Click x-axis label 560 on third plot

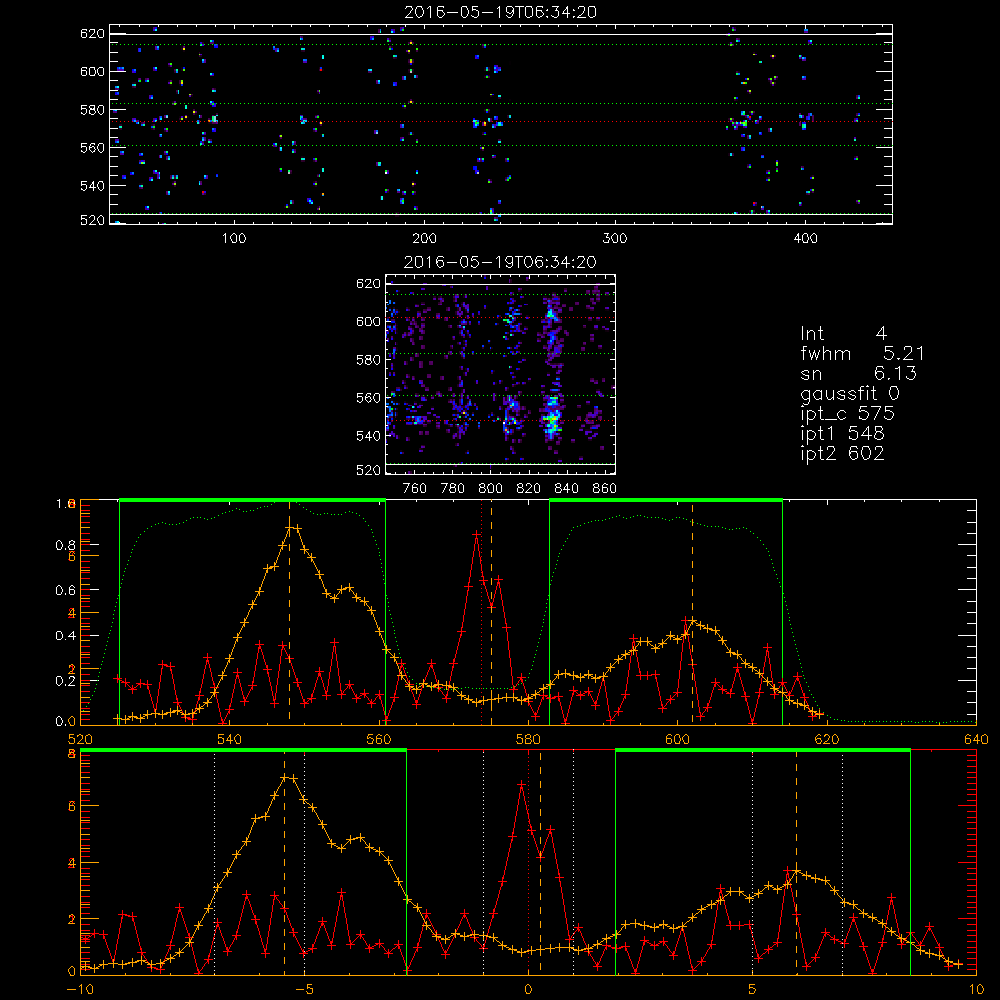379,740
